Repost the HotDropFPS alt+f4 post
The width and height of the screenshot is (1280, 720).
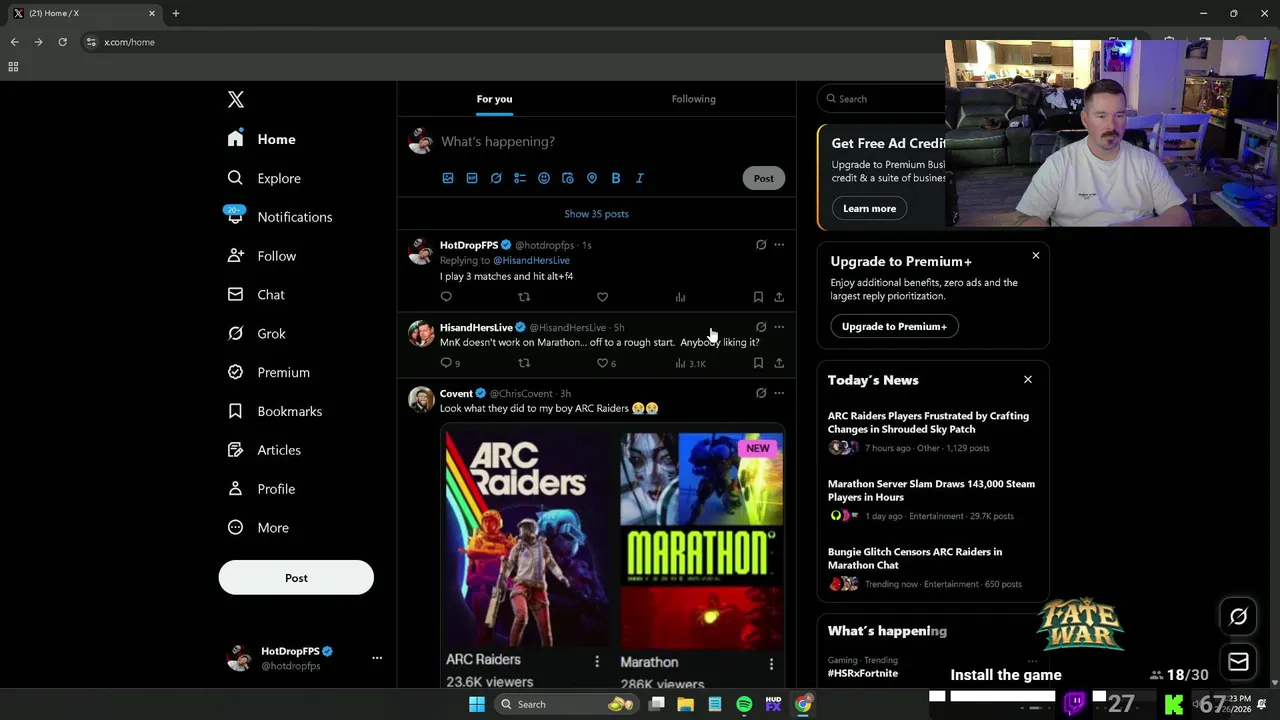click(x=524, y=297)
